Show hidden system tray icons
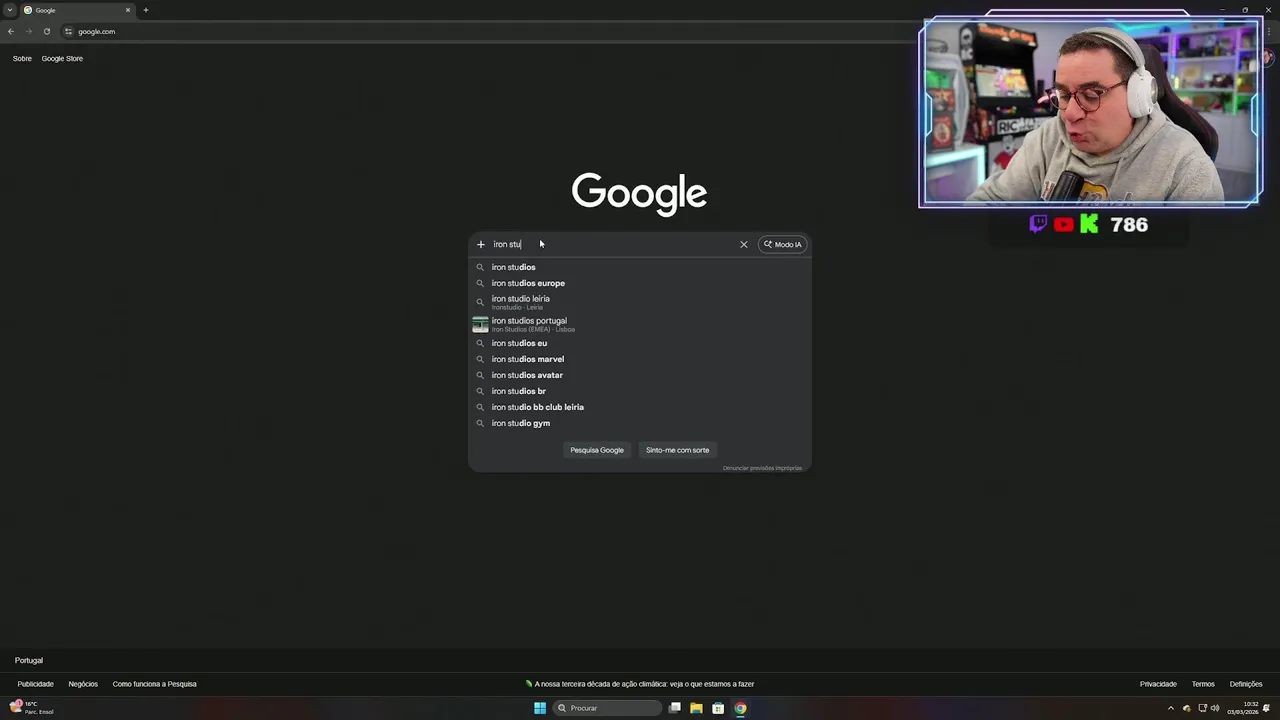 tap(1171, 708)
